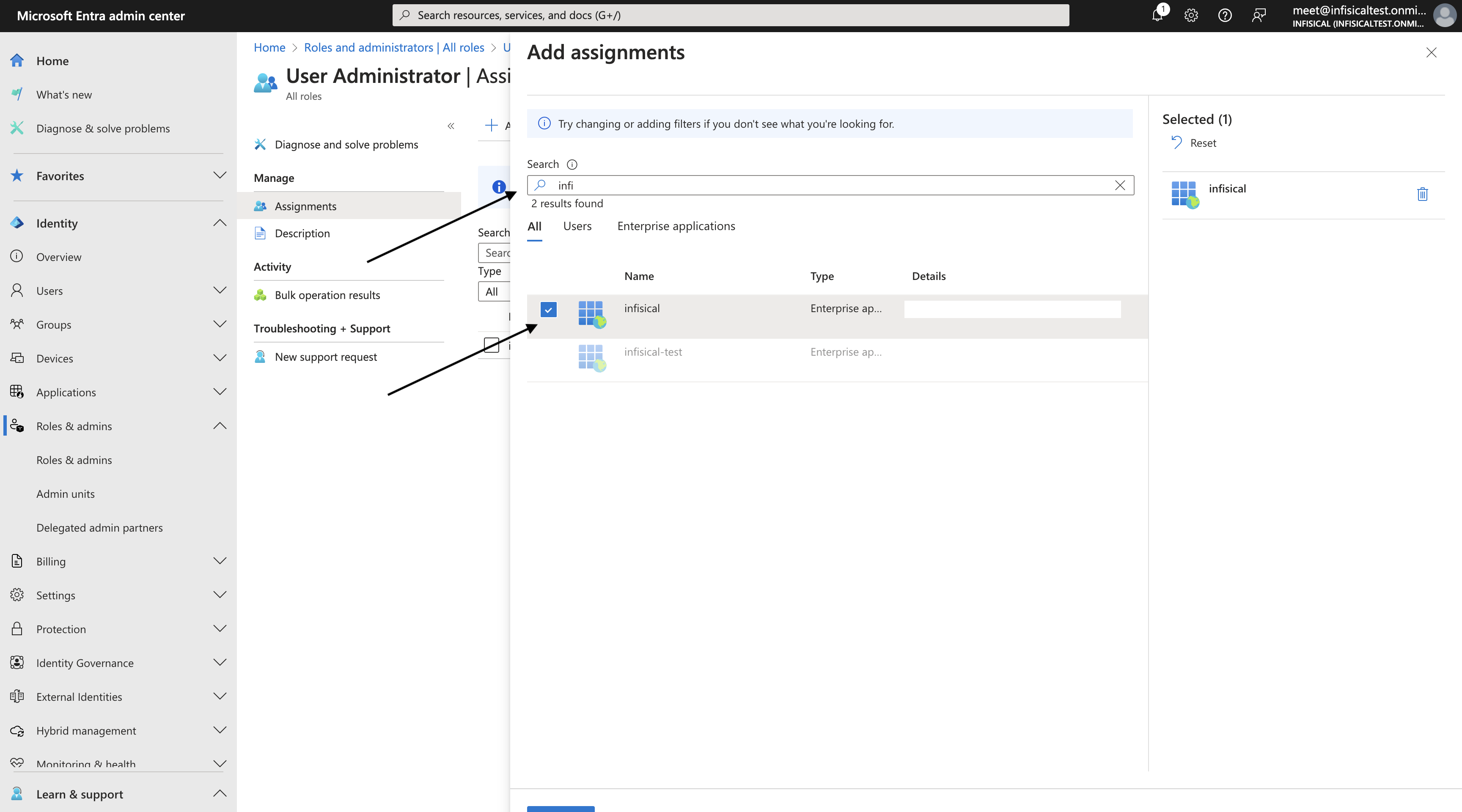Click the top global search bar

tap(731, 15)
